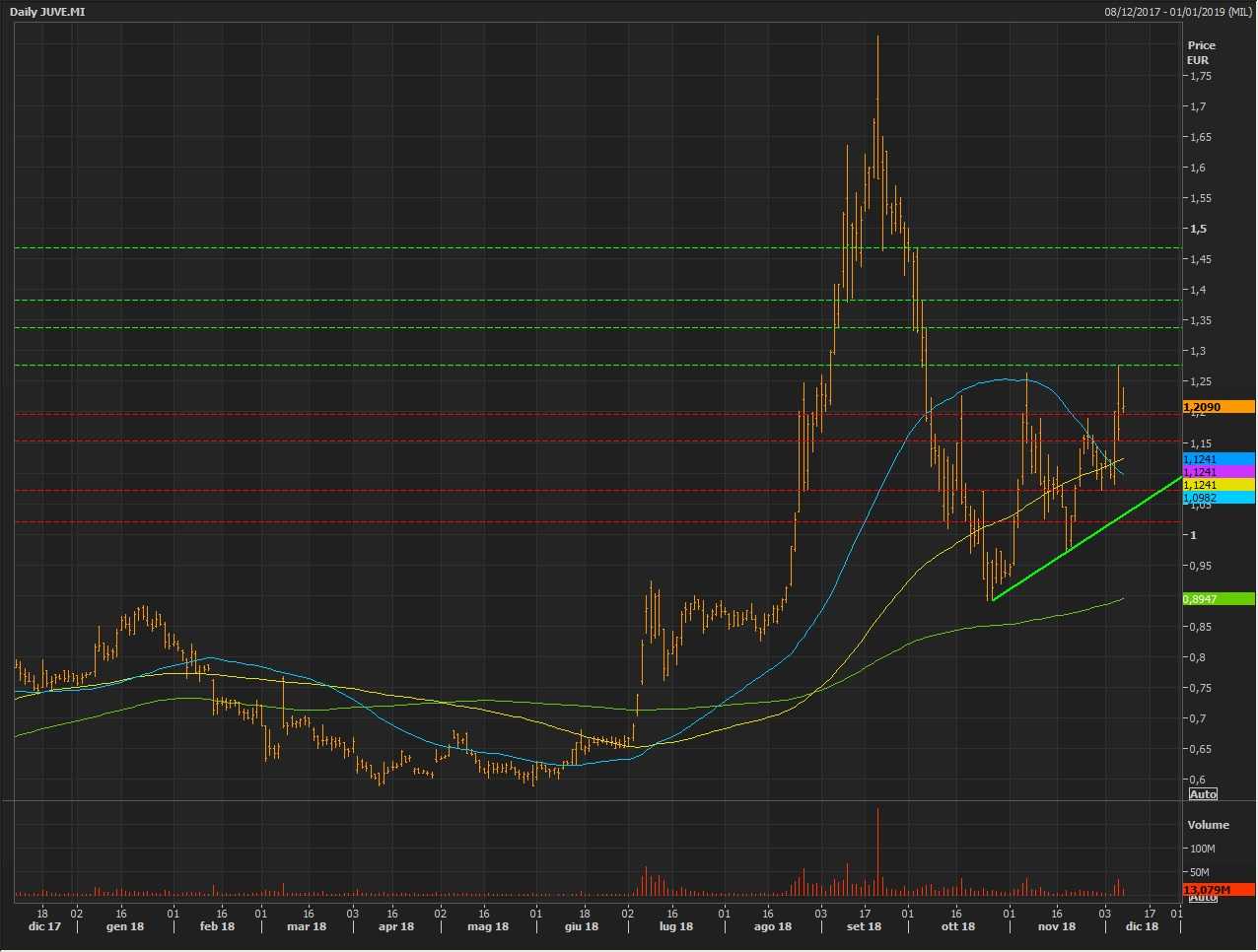Click the 1,6 price axis label
Viewport: 1258px width, 952px height.
[x=1198, y=168]
